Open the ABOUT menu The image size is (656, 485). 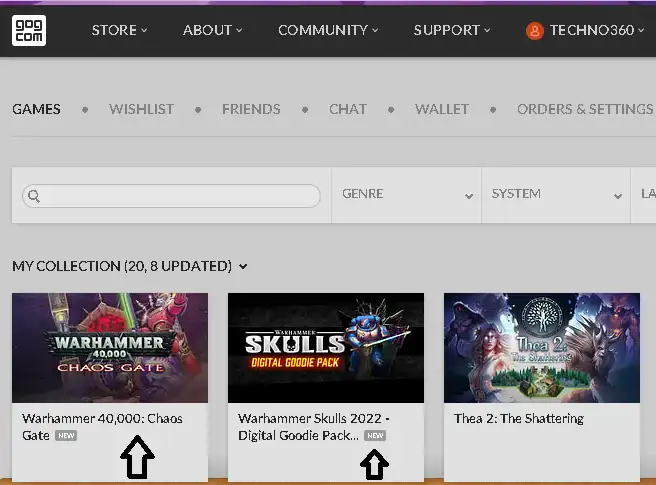(x=213, y=30)
